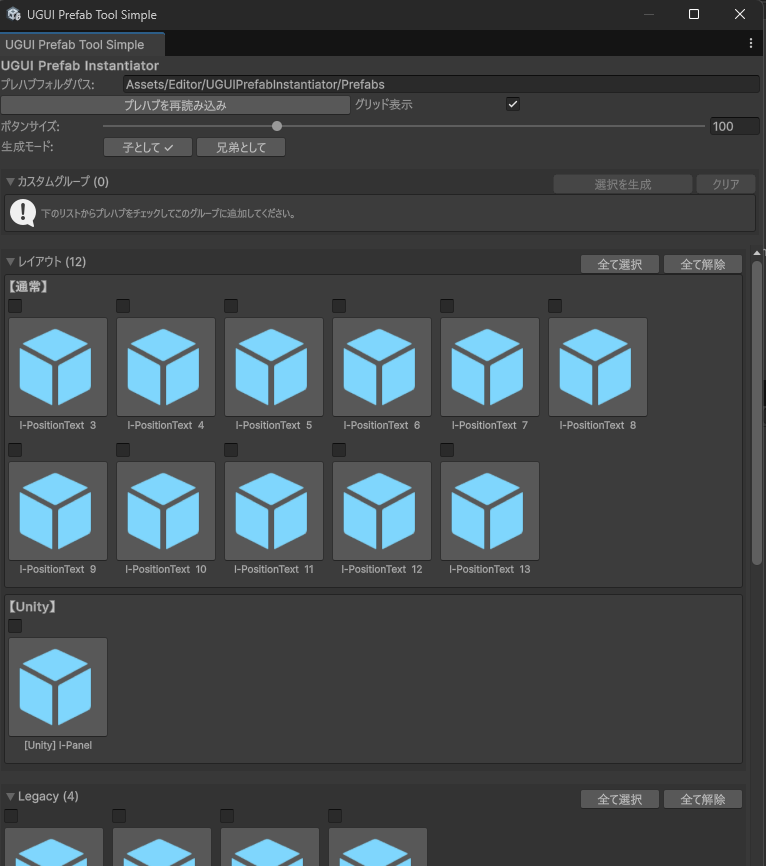The width and height of the screenshot is (766, 866).
Task: Click the l-PositionText 4 prefab cube icon
Action: 166,367
